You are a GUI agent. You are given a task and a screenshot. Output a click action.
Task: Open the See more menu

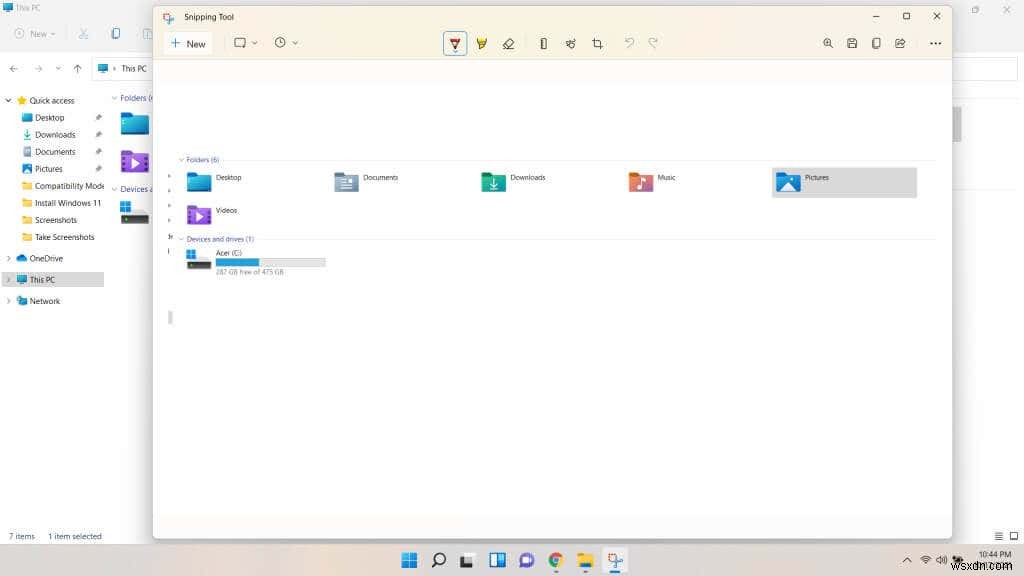coord(935,43)
